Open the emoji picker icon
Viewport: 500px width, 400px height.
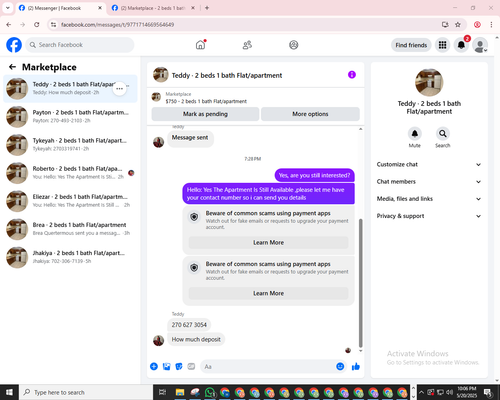coord(340,366)
